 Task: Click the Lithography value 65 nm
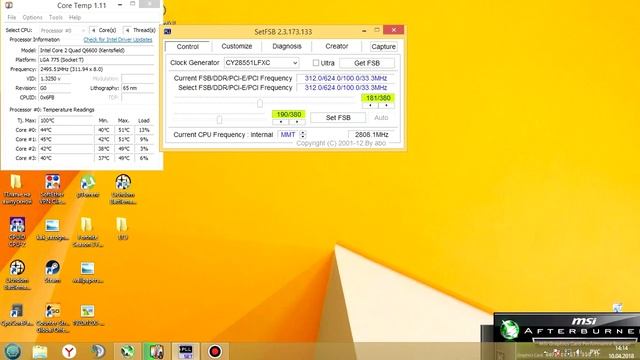tap(138, 88)
